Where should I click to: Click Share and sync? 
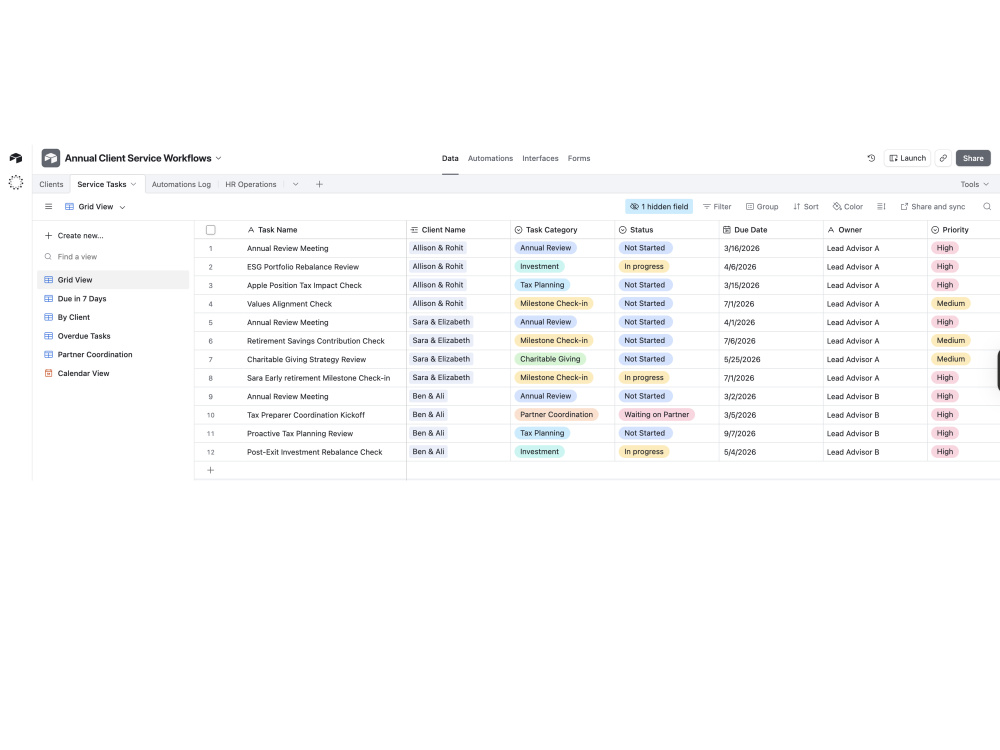tap(932, 207)
